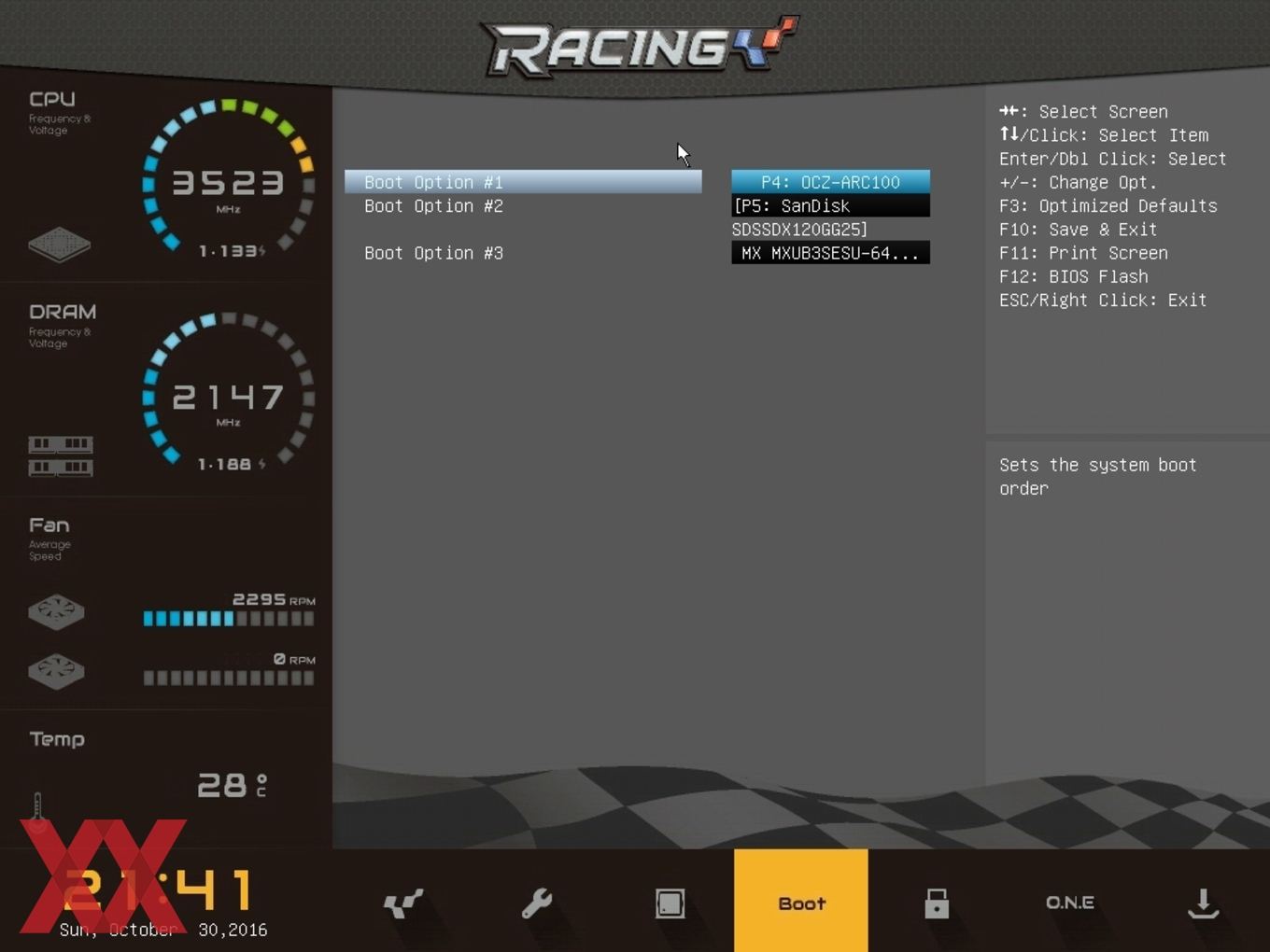Screen dimensions: 1270x952
Task: Click the 28 °C temperature reading
Action: [232, 785]
